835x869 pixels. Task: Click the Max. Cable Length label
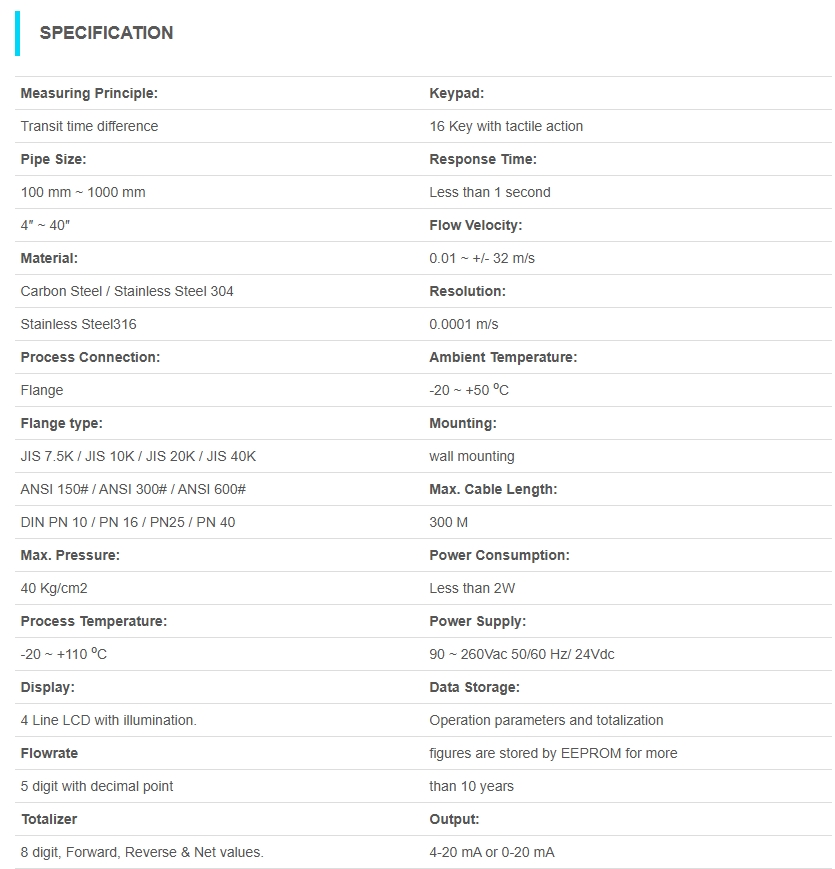coord(493,489)
